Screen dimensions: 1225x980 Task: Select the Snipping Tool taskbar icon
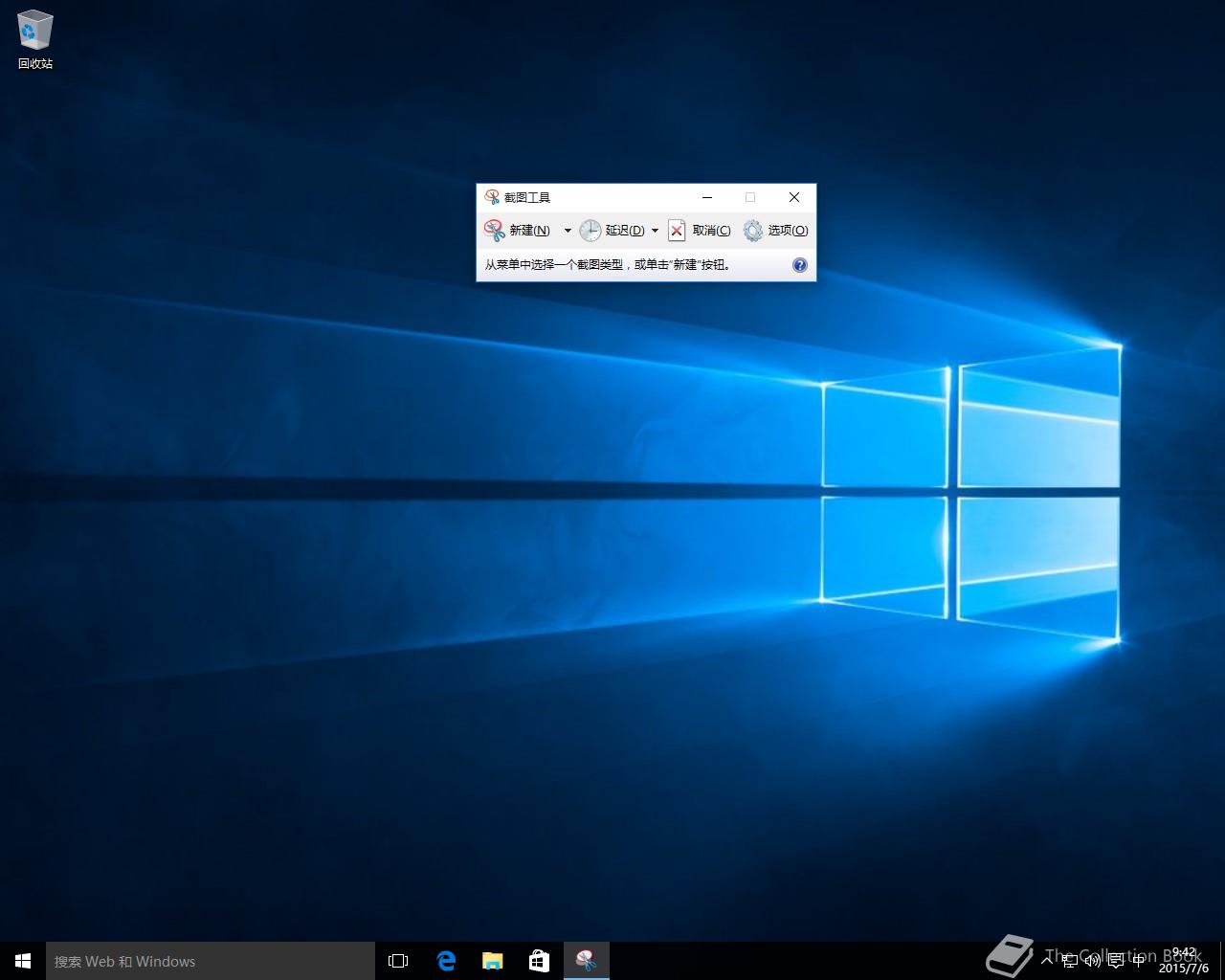pos(586,961)
